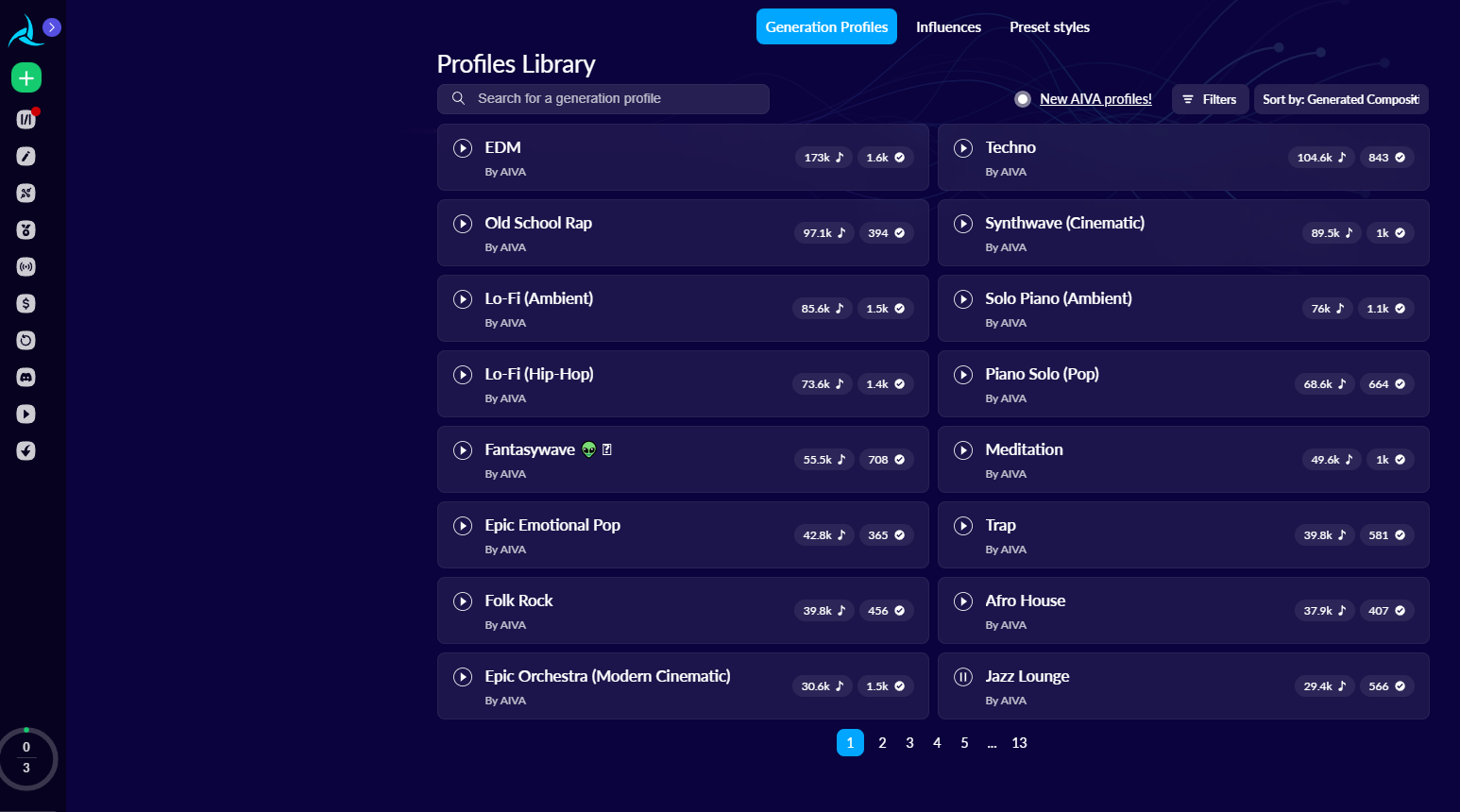
Task: Switch to the Influences tab
Action: pyautogui.click(x=948, y=26)
